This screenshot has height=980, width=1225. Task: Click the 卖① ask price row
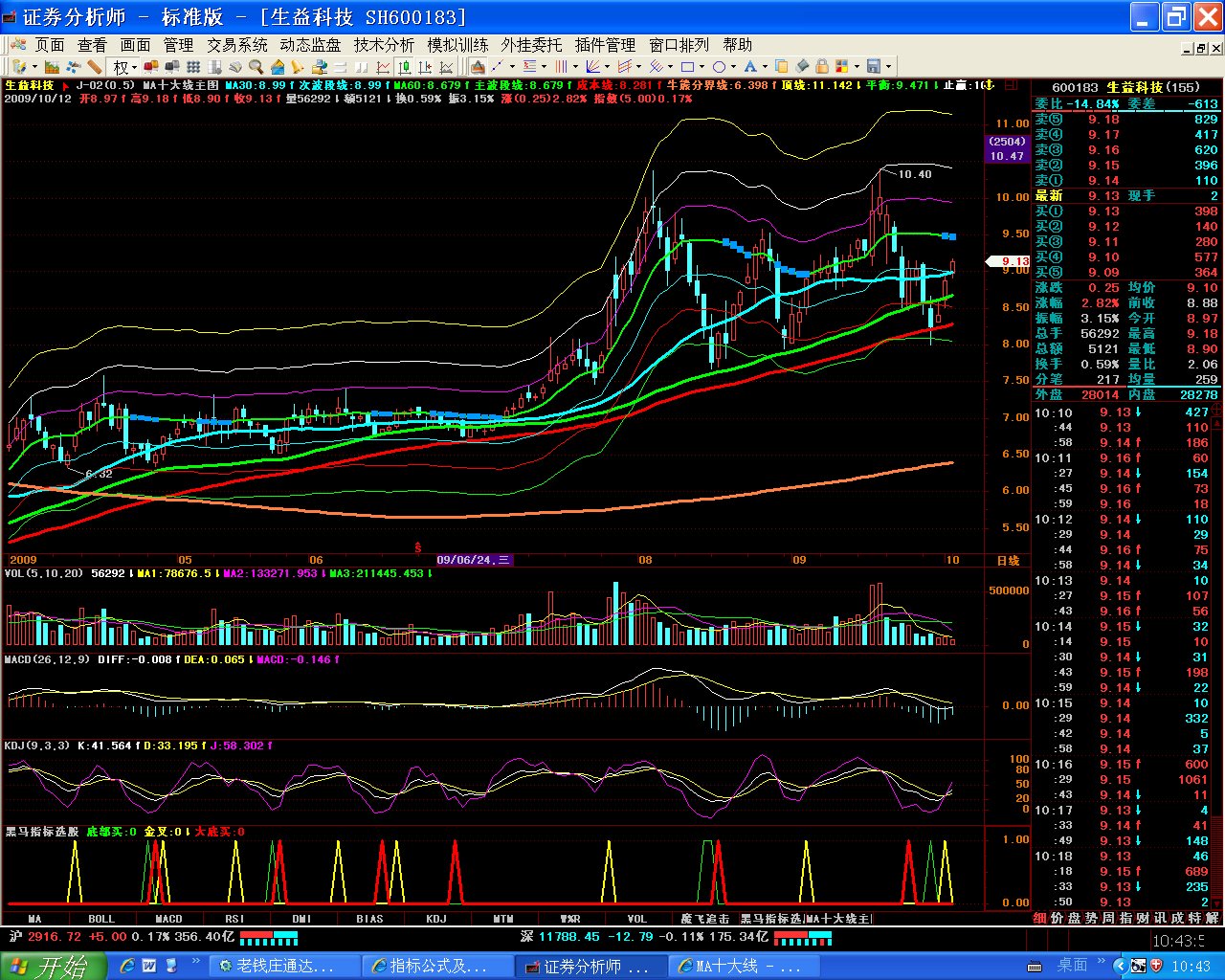pyautogui.click(x=1126, y=181)
